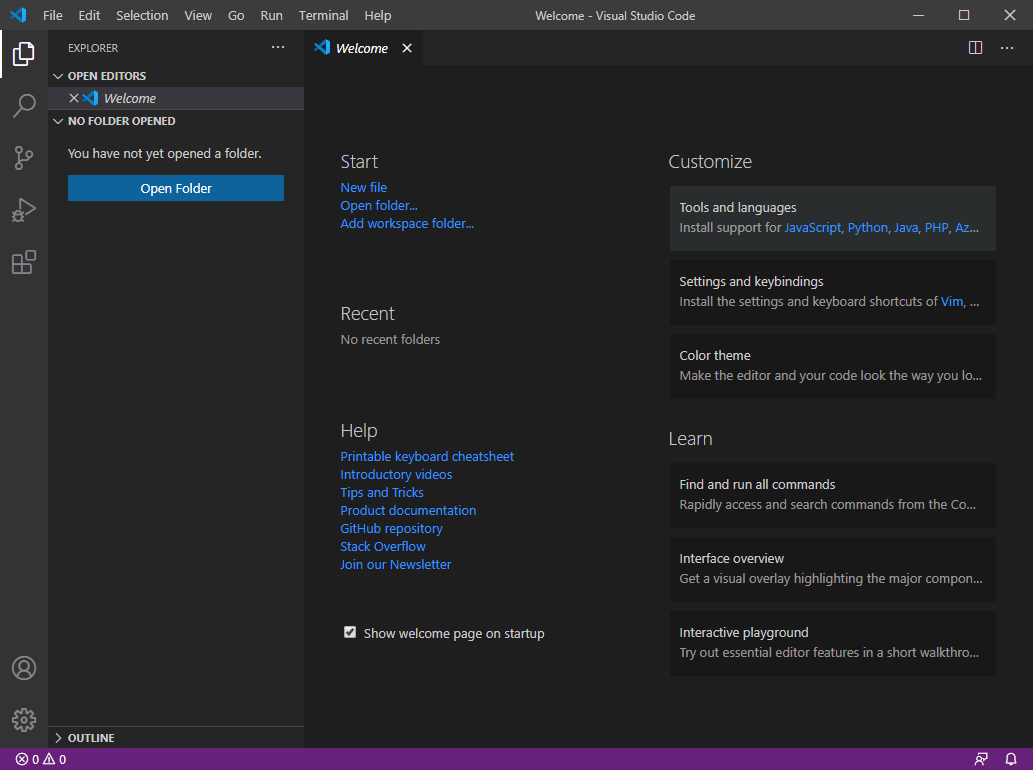Viewport: 1033px width, 770px height.
Task: Open the Manage gear icon
Action: pyautogui.click(x=23, y=719)
